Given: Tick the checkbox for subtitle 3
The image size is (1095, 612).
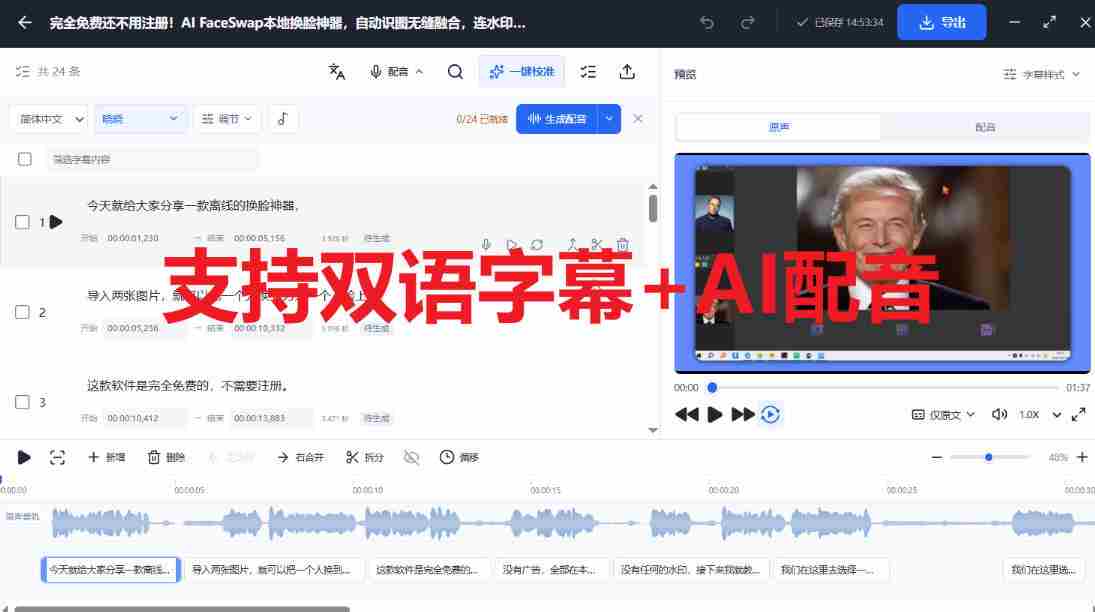Looking at the screenshot, I should 22,402.
